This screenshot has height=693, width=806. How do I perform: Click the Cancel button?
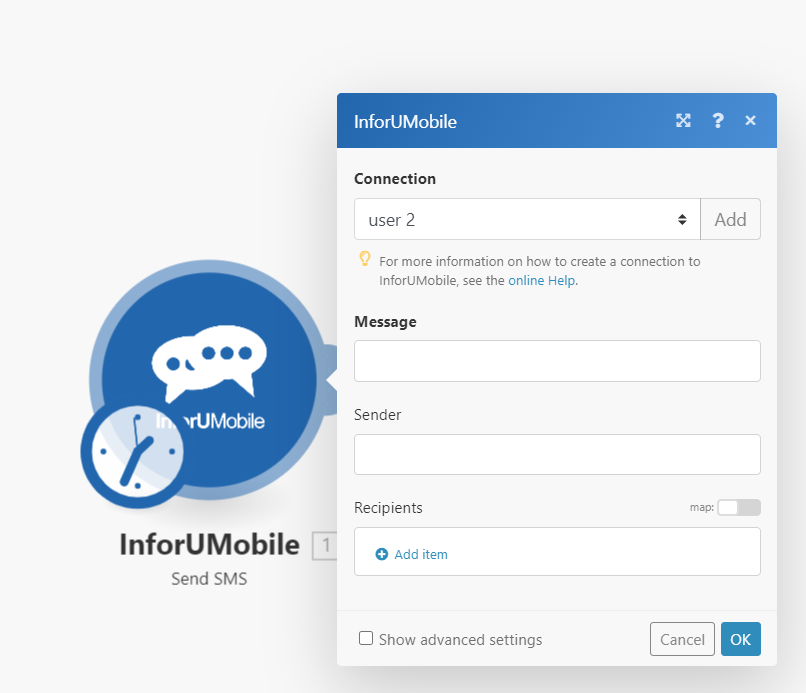pyautogui.click(x=682, y=639)
